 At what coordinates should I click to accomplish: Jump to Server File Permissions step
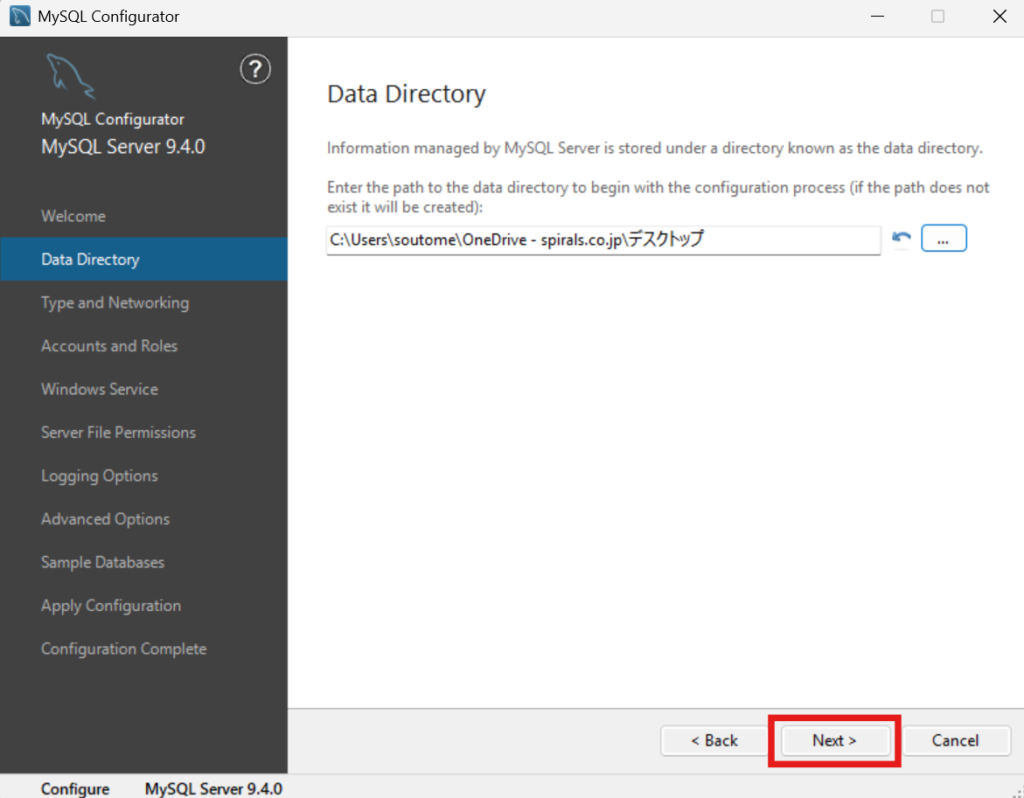coord(118,433)
